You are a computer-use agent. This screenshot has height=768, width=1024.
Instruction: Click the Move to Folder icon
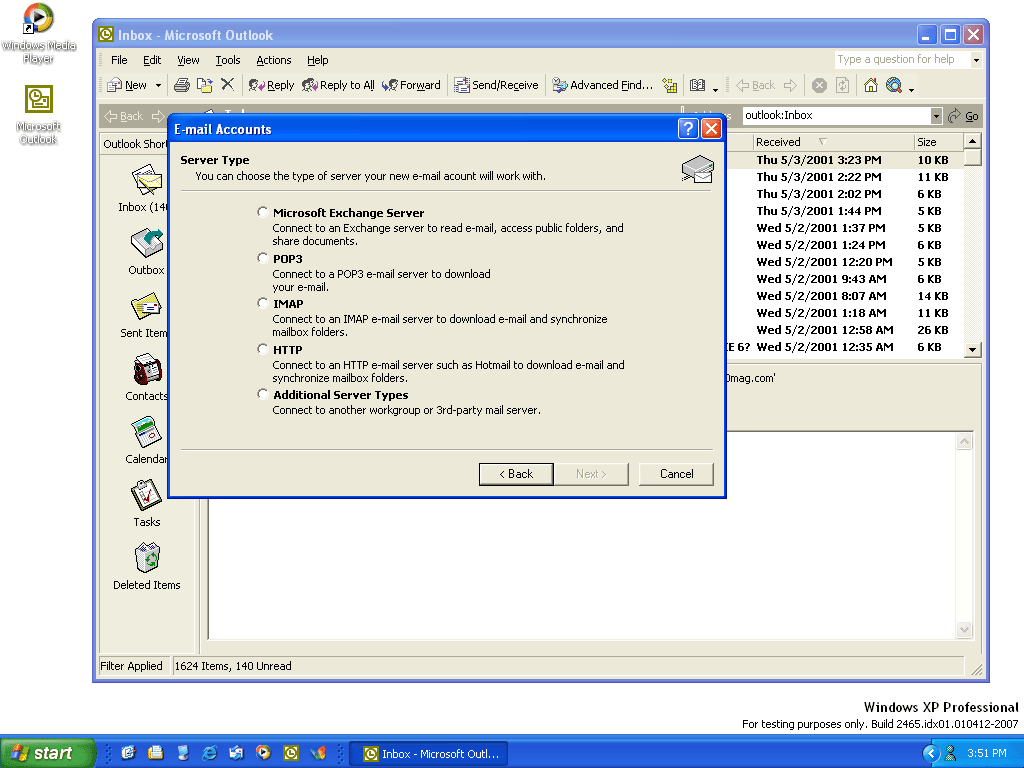(204, 85)
